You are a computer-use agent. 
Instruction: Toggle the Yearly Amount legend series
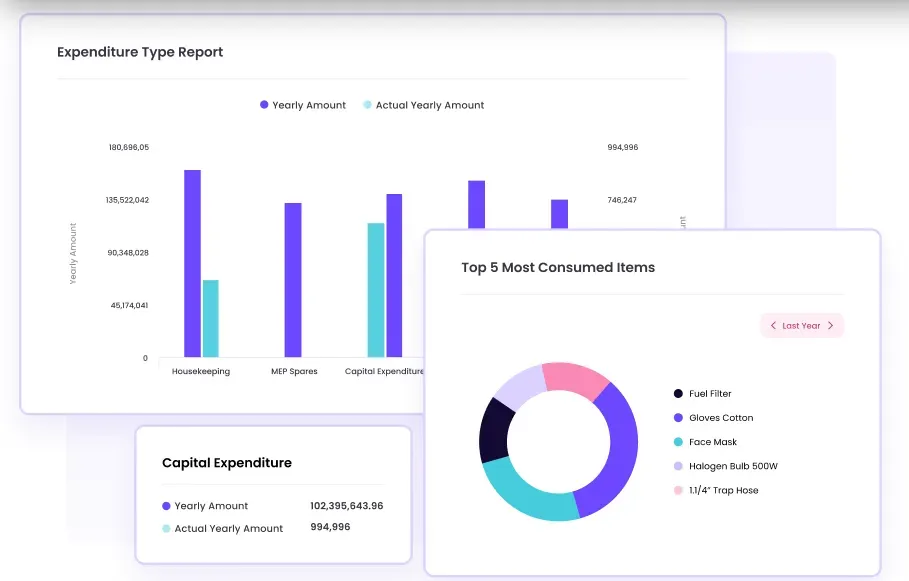coord(303,105)
